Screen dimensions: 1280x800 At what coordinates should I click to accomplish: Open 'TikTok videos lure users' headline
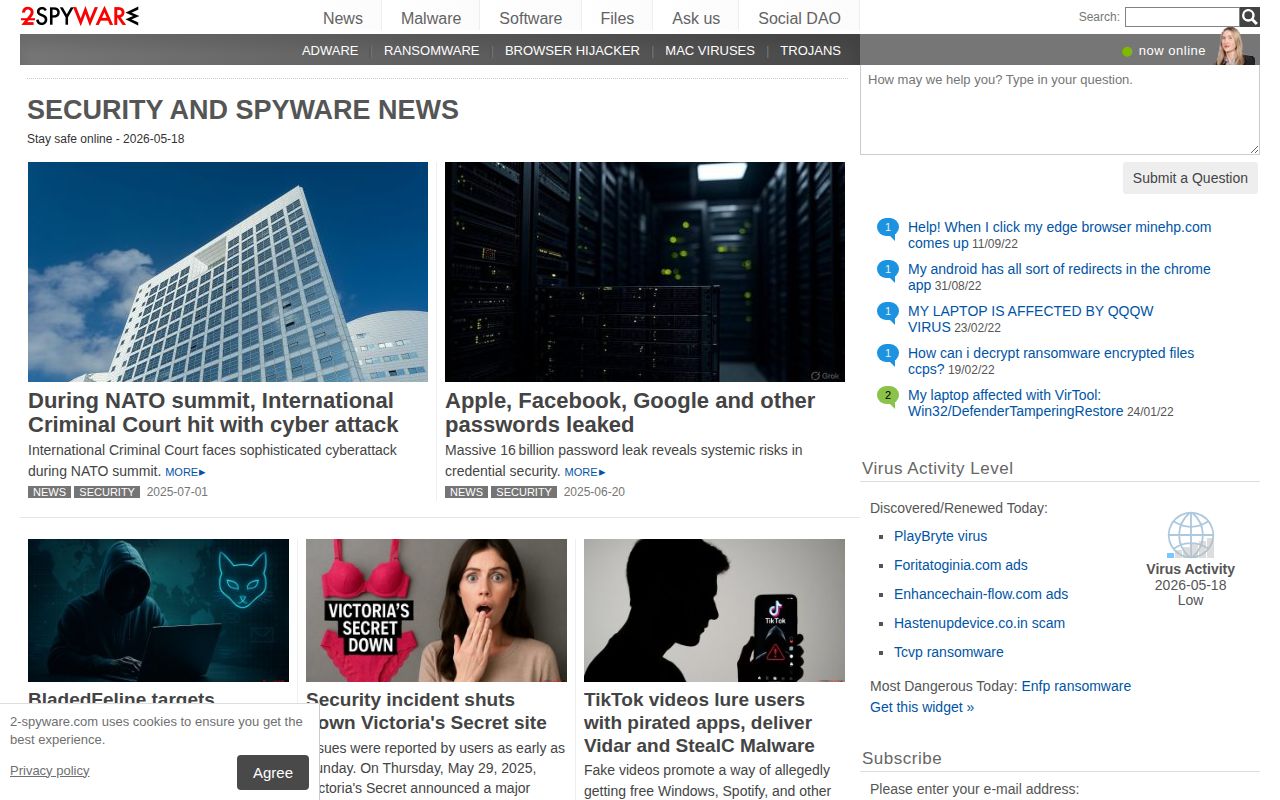point(700,723)
